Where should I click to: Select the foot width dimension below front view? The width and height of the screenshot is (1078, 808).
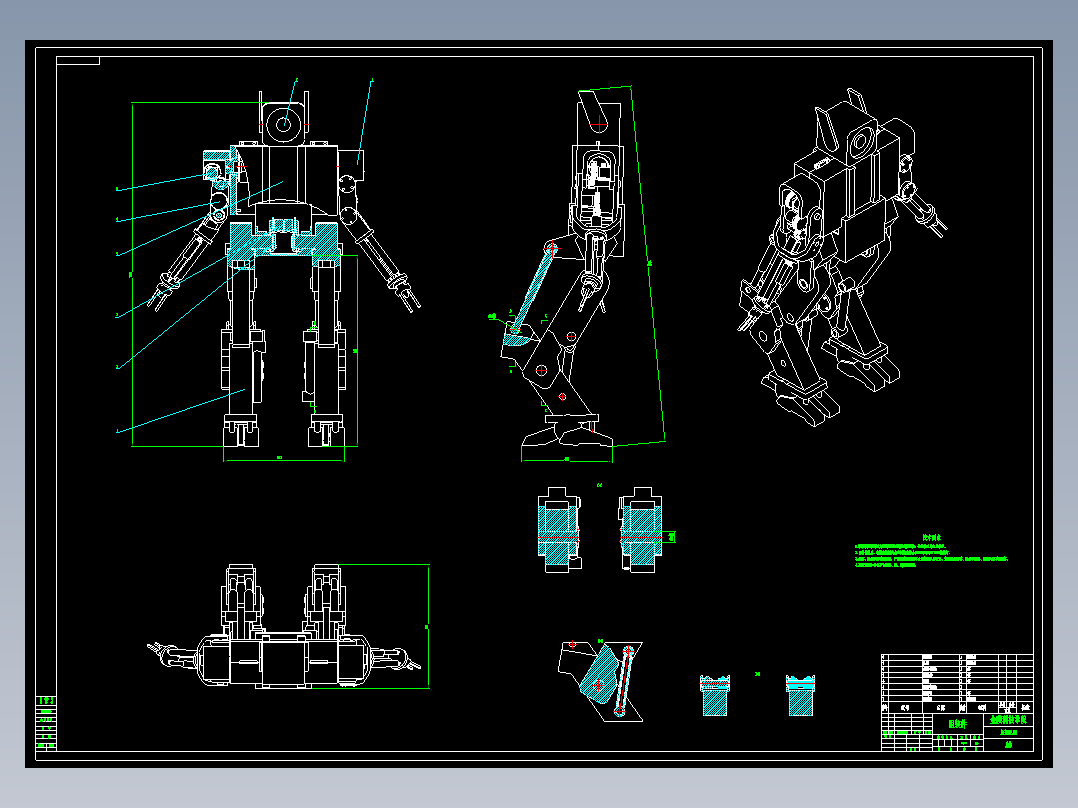(283, 459)
